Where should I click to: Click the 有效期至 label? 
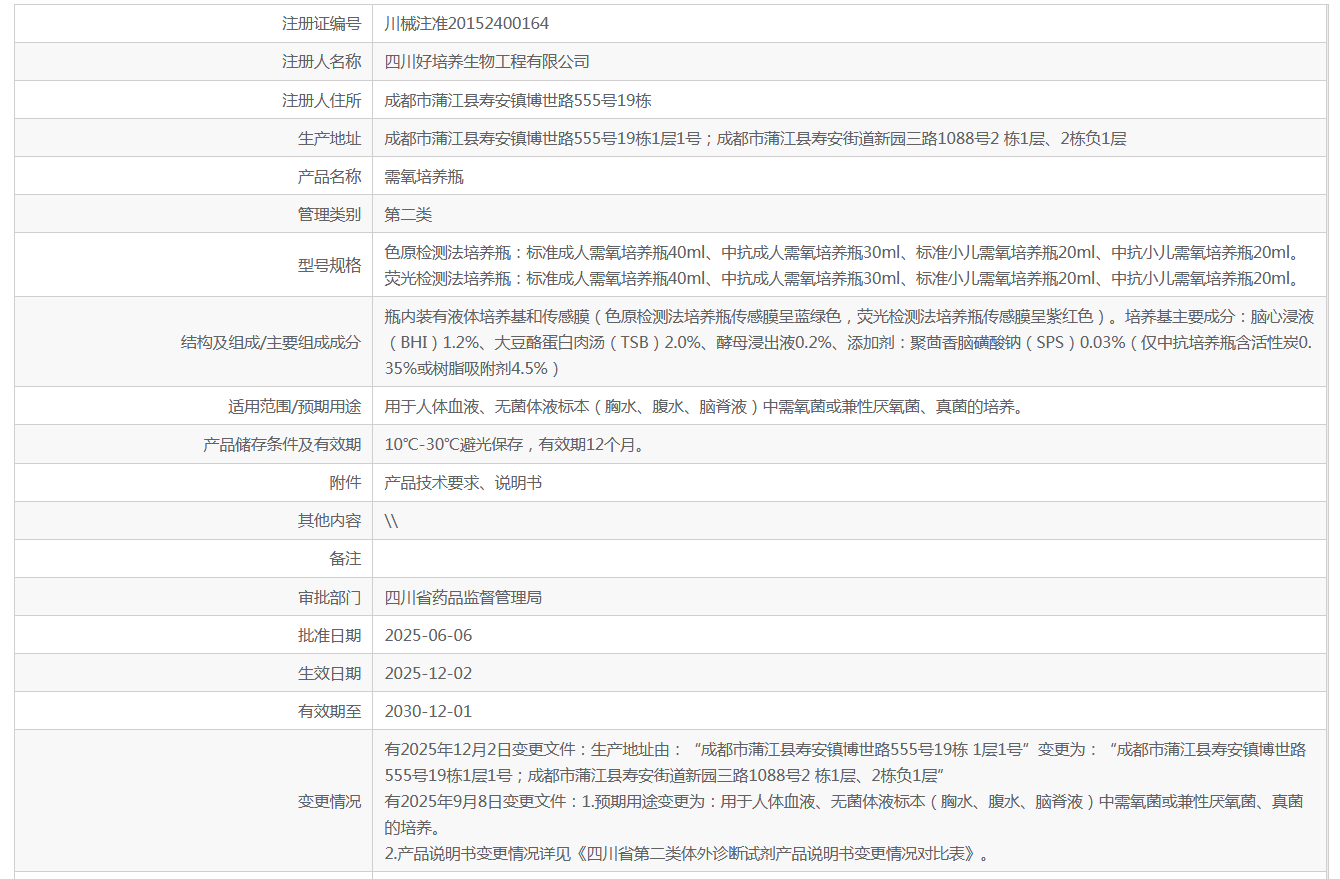(329, 711)
